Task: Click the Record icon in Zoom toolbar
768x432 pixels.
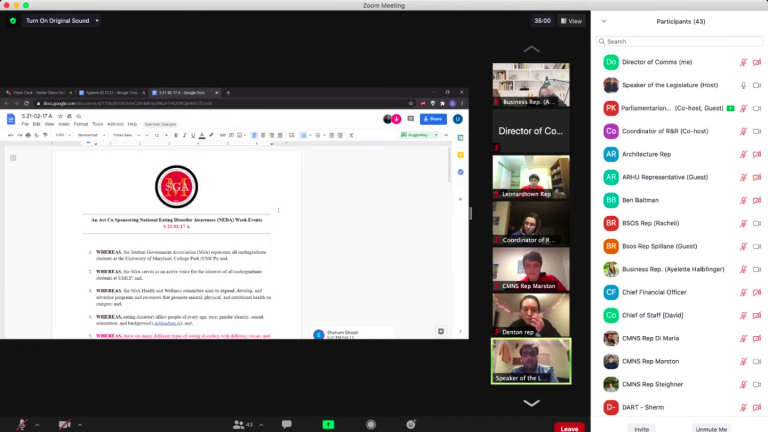Action: [x=371, y=424]
